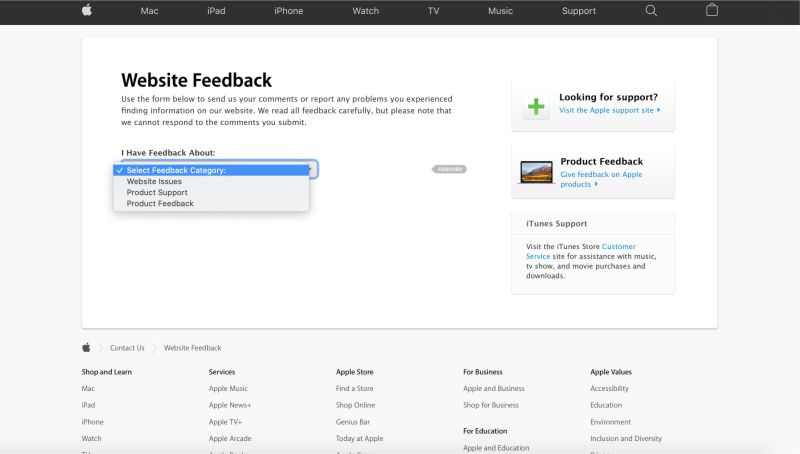Open iPhone link in footer

(x=92, y=422)
